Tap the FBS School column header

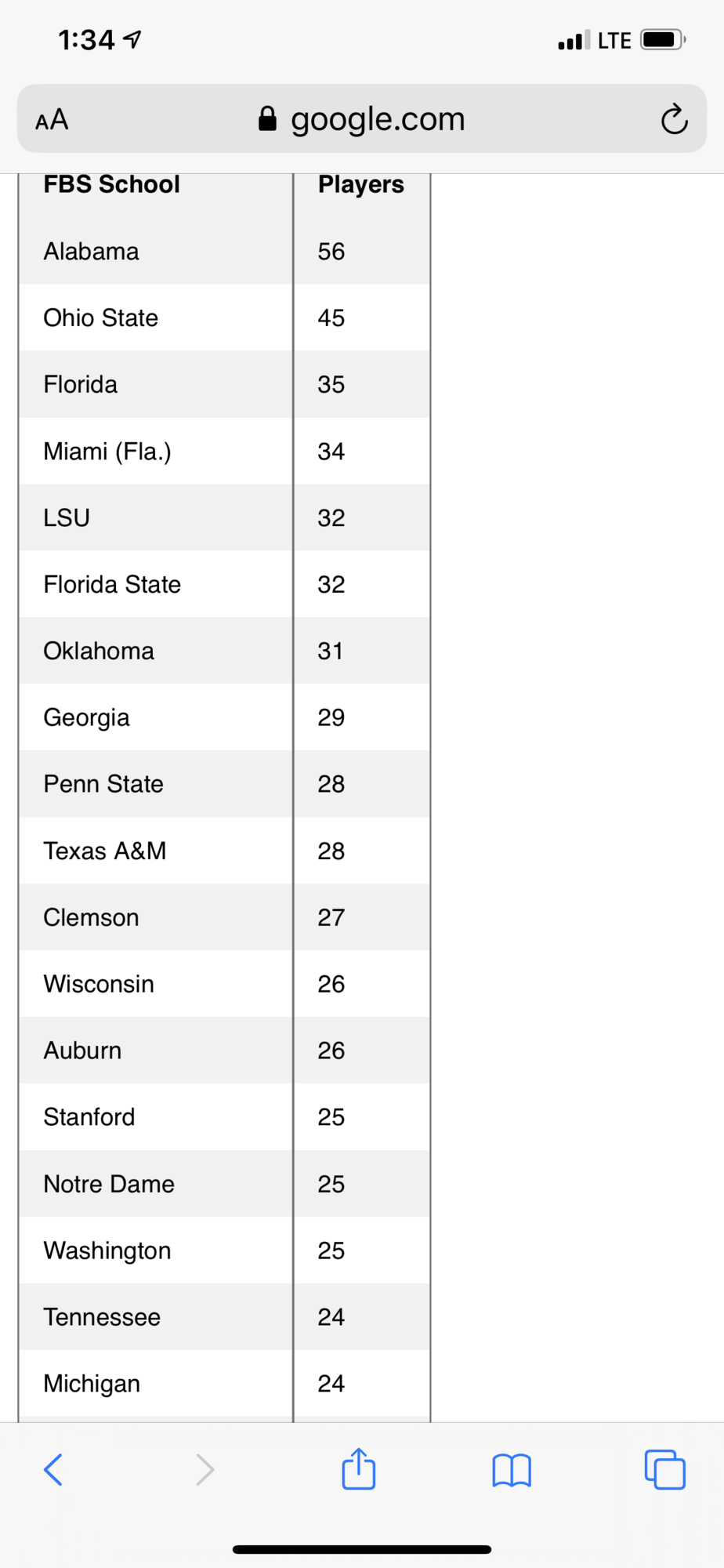tap(111, 184)
